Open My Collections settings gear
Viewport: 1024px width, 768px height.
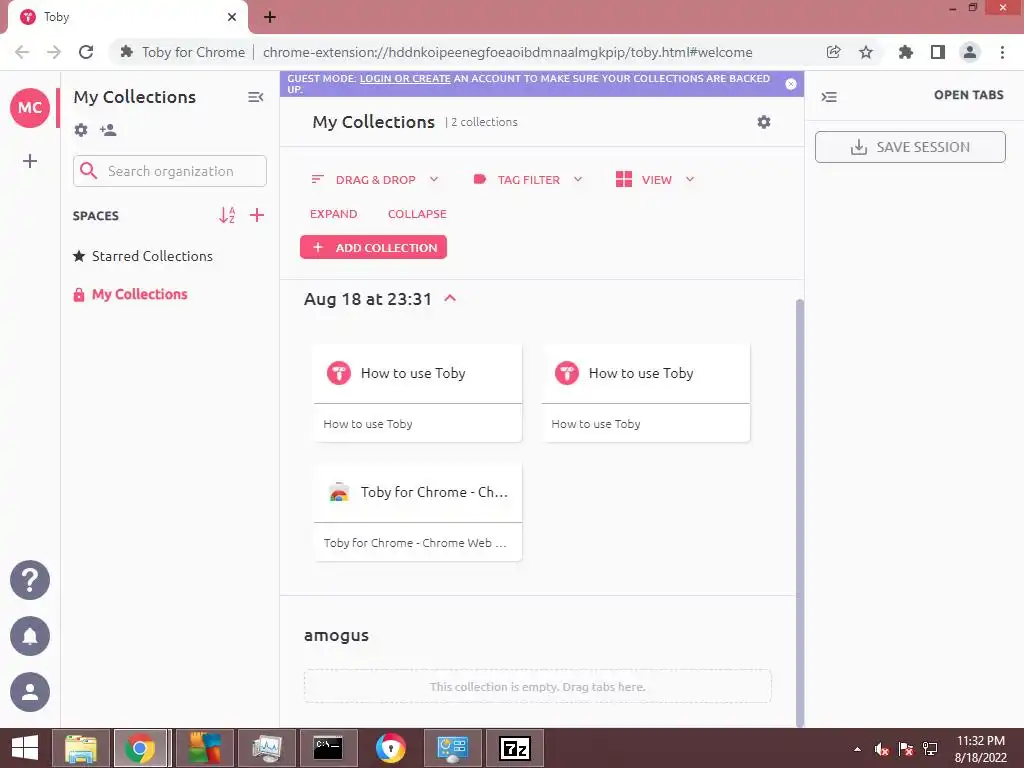(x=763, y=122)
